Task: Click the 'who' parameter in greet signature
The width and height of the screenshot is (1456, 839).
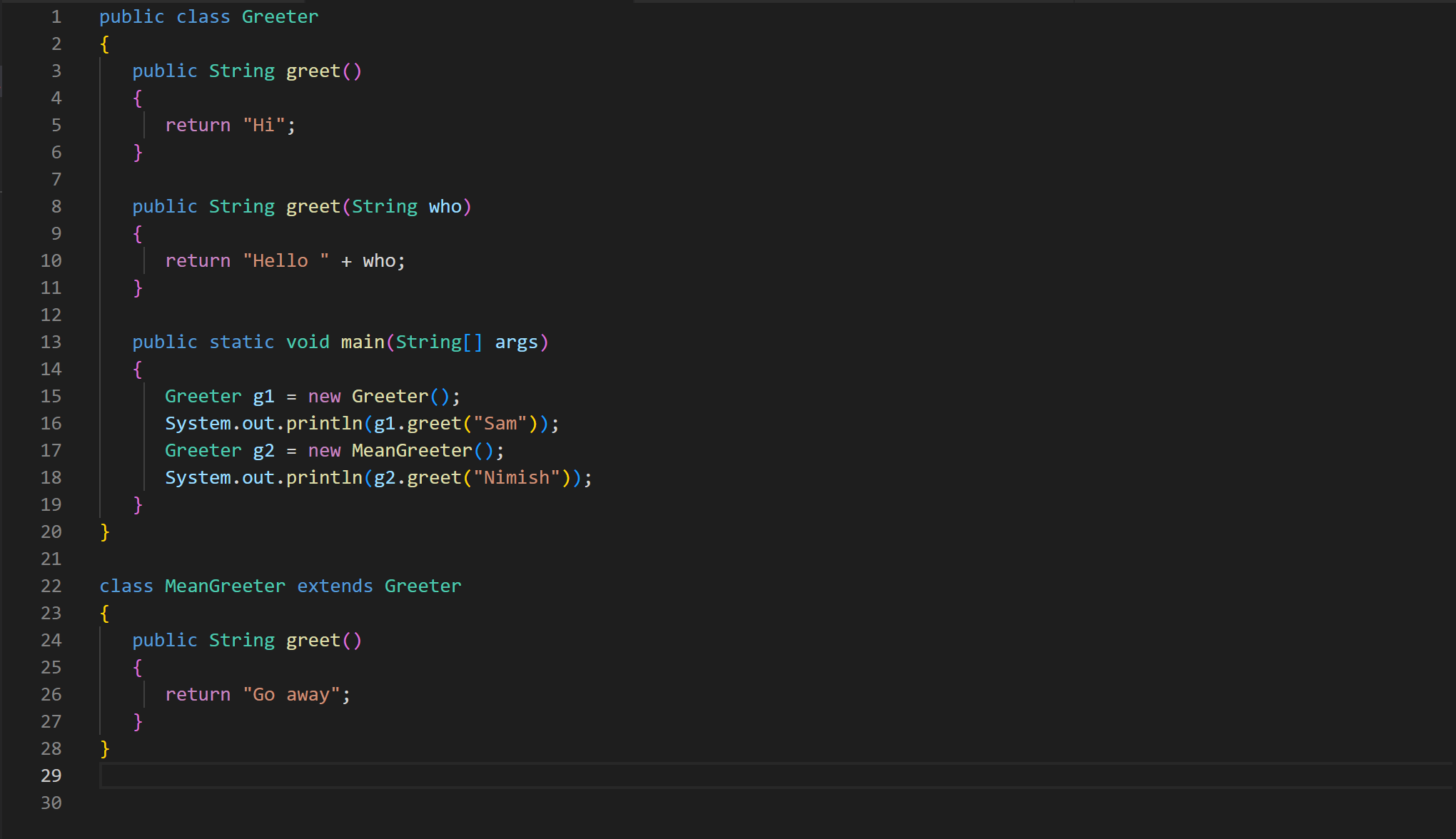Action: (445, 207)
